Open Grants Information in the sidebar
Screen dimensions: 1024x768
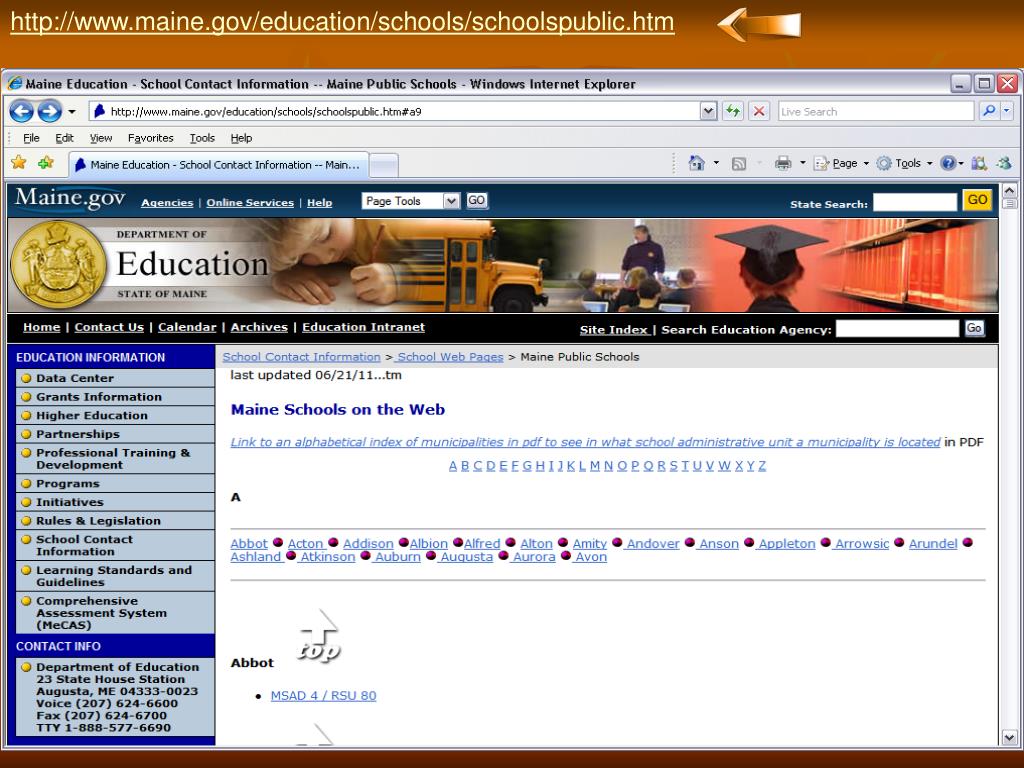click(99, 396)
